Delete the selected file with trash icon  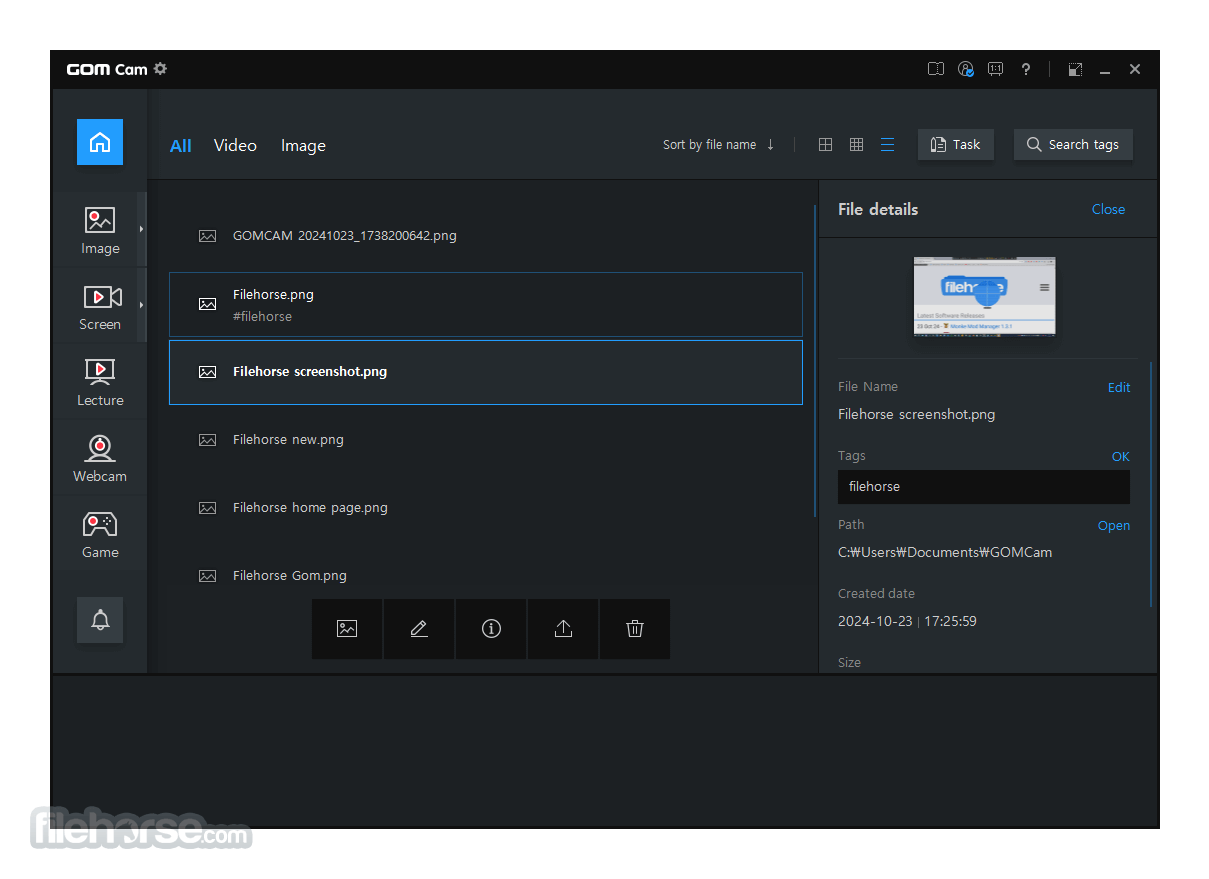pyautogui.click(x=635, y=629)
